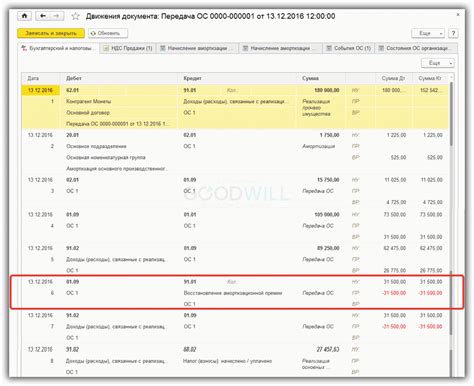The height and width of the screenshot is (386, 474).
Task: Select the Основное подразделение cell
Action: [x=119, y=146]
